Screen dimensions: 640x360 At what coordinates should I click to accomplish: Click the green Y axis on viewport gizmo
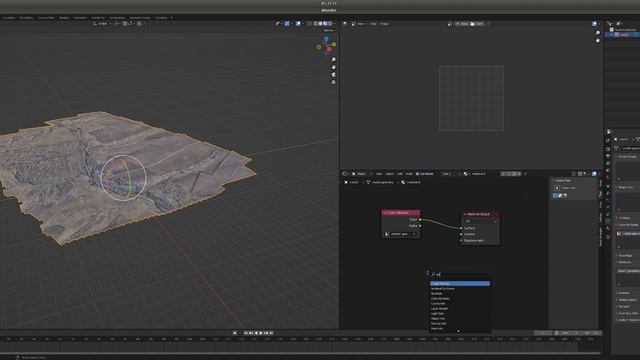click(x=334, y=44)
